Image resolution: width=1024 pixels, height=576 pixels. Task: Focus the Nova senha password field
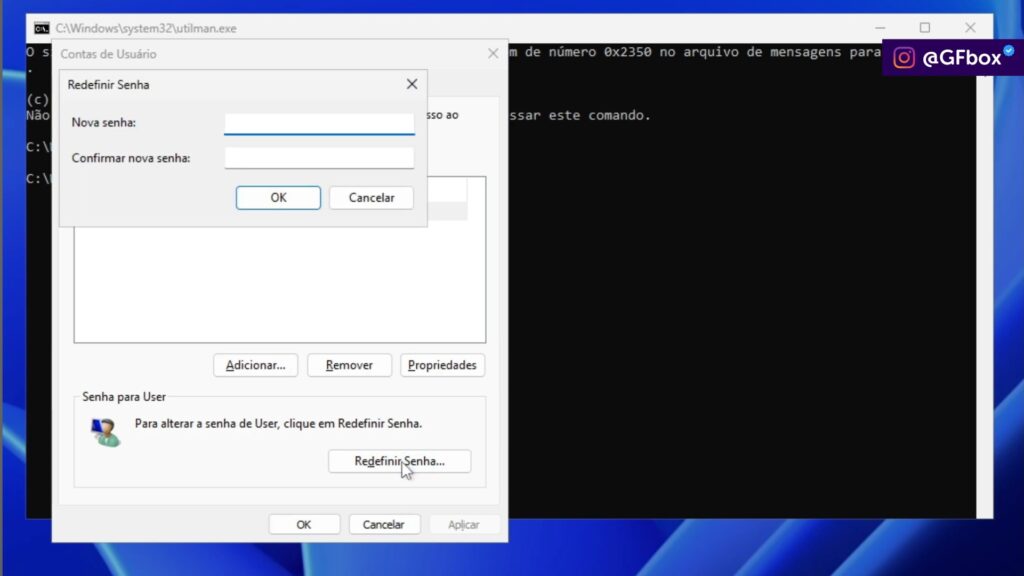tap(319, 123)
